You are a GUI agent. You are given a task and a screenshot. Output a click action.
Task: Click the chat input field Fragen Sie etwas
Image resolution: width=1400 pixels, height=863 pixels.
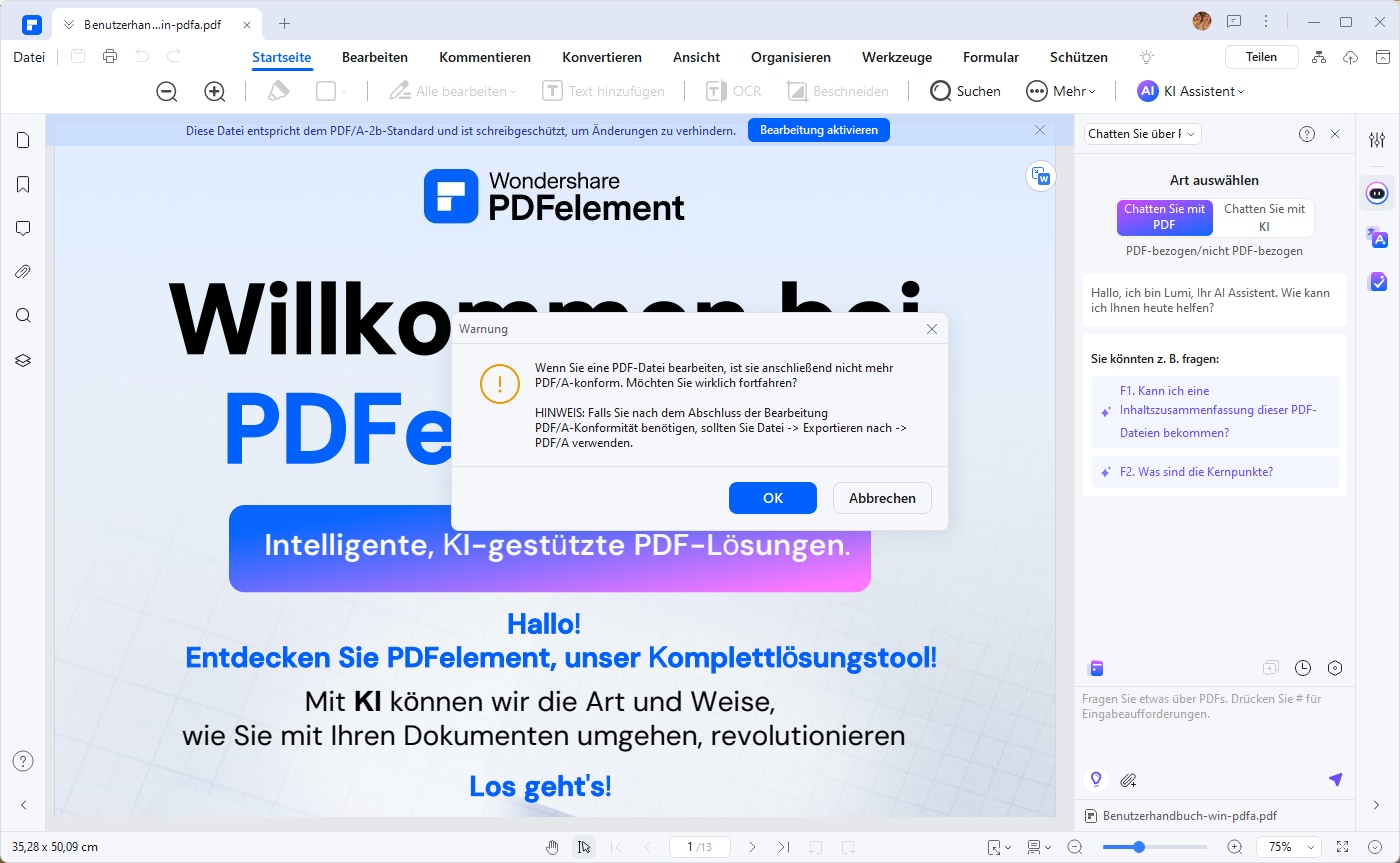coord(1215,724)
